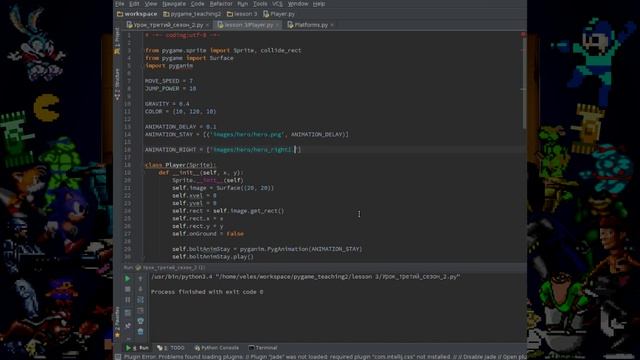Open the Window menu
The image size is (640, 360).
click(x=298, y=4)
